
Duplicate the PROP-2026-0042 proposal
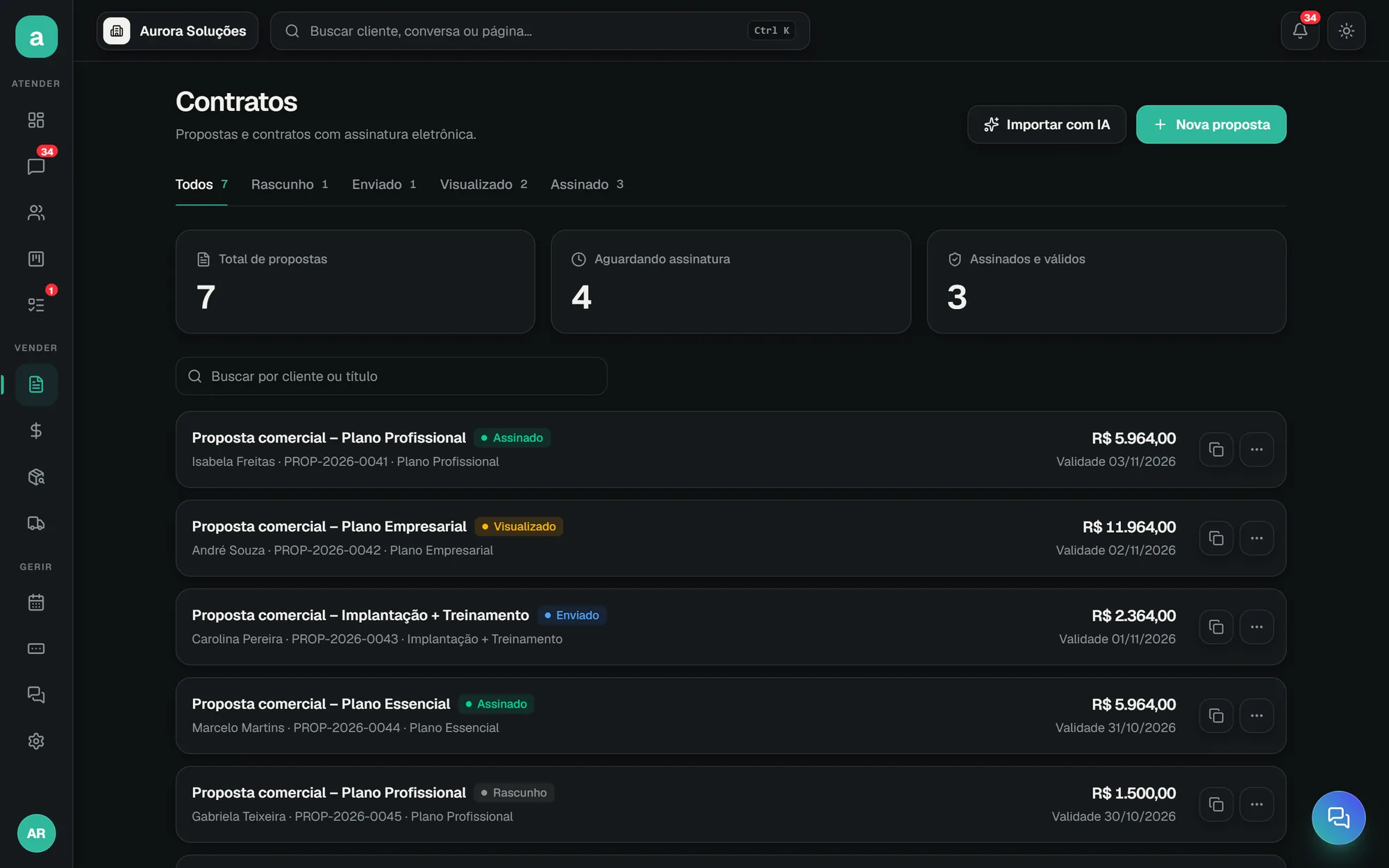click(1216, 538)
